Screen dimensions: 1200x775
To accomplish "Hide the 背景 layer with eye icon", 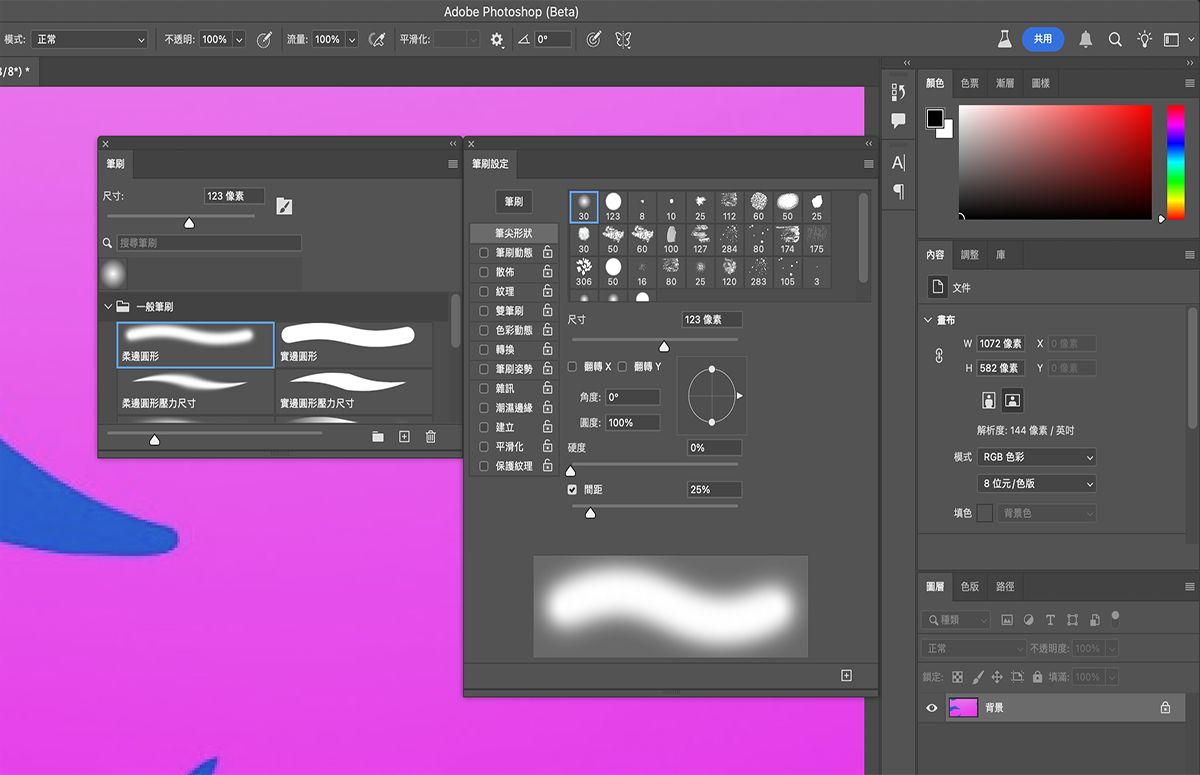I will [x=932, y=708].
